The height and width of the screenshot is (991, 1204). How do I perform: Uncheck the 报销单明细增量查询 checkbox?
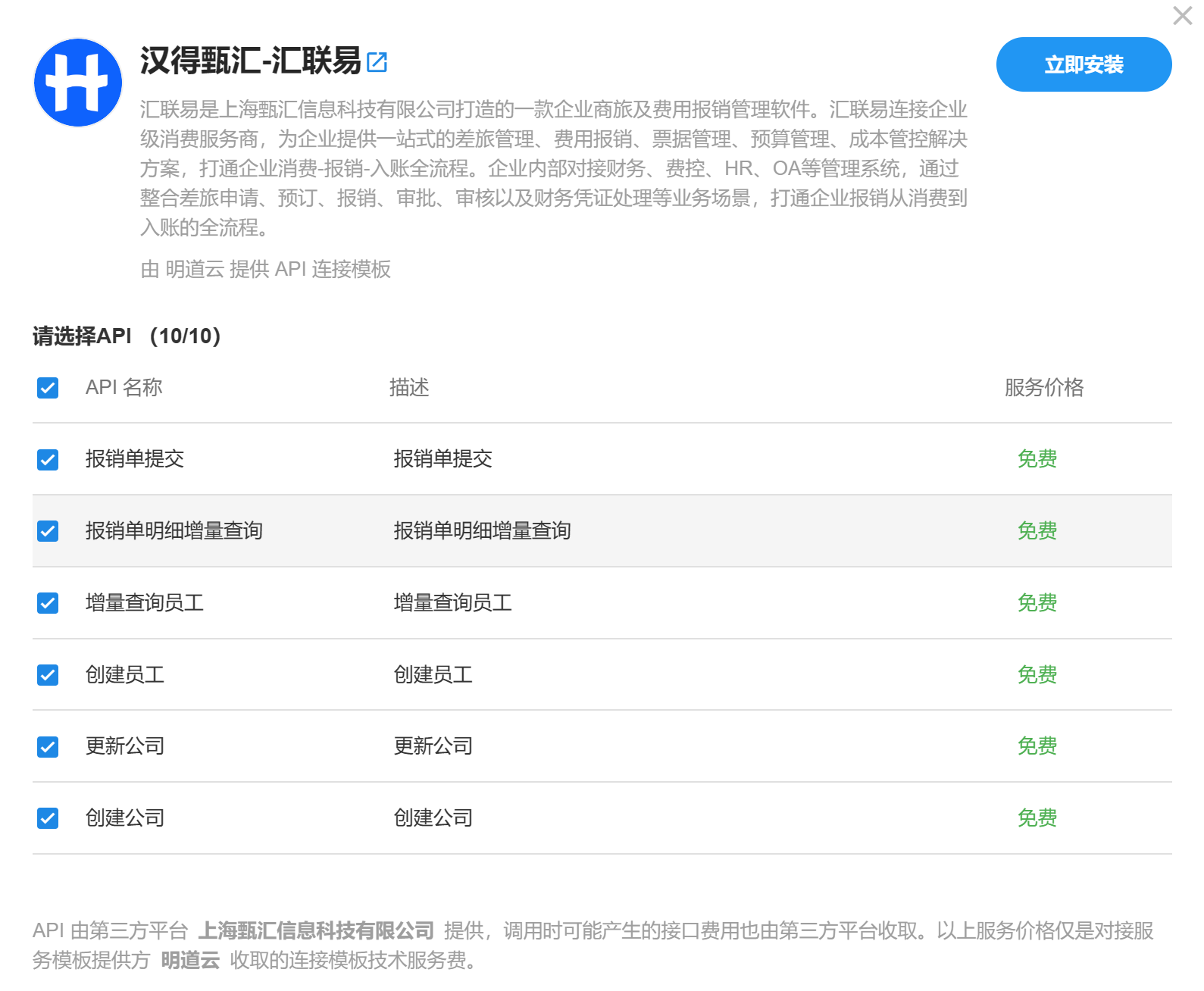point(48,531)
